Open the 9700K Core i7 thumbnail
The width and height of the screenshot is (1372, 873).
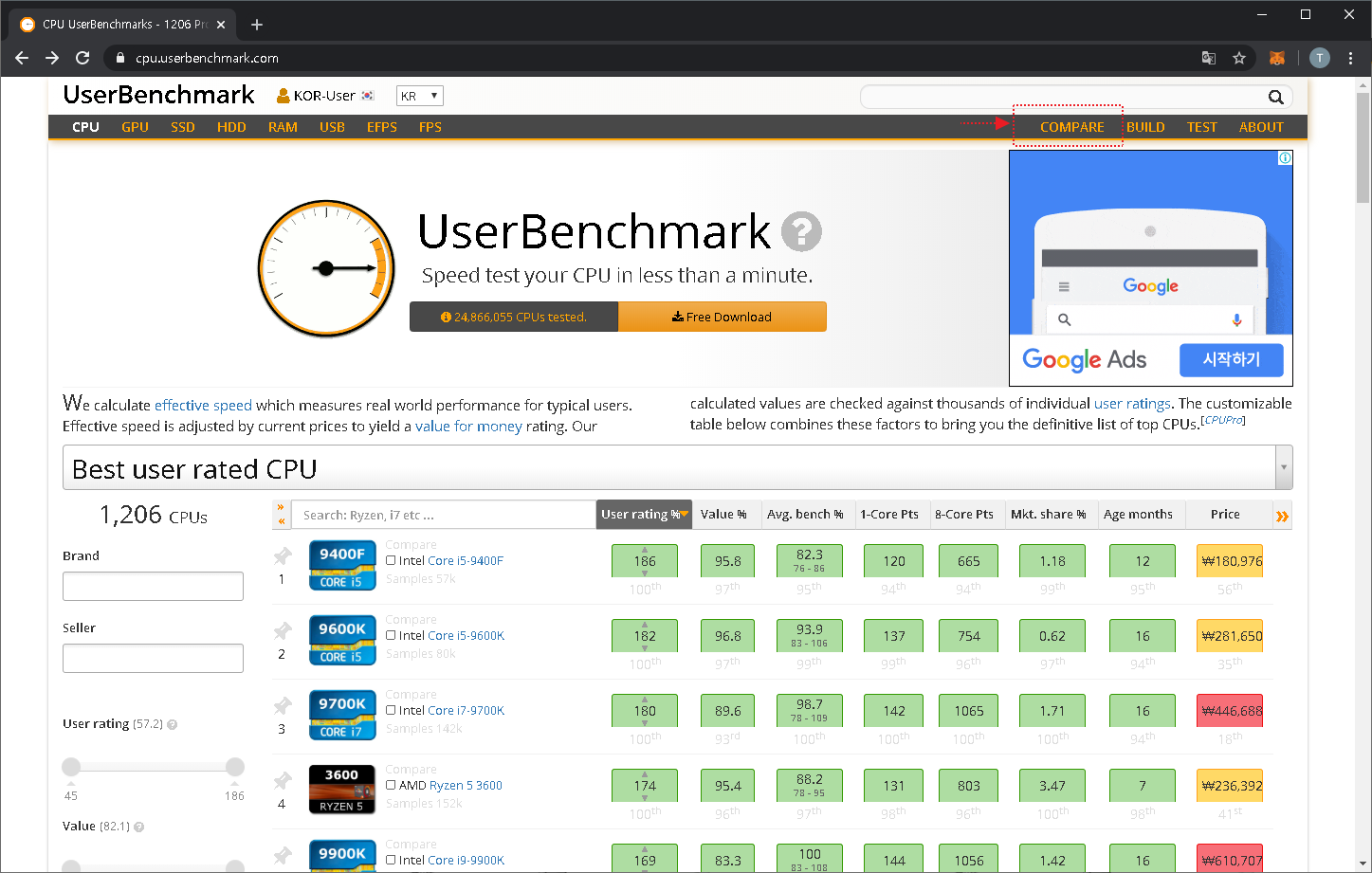click(342, 715)
